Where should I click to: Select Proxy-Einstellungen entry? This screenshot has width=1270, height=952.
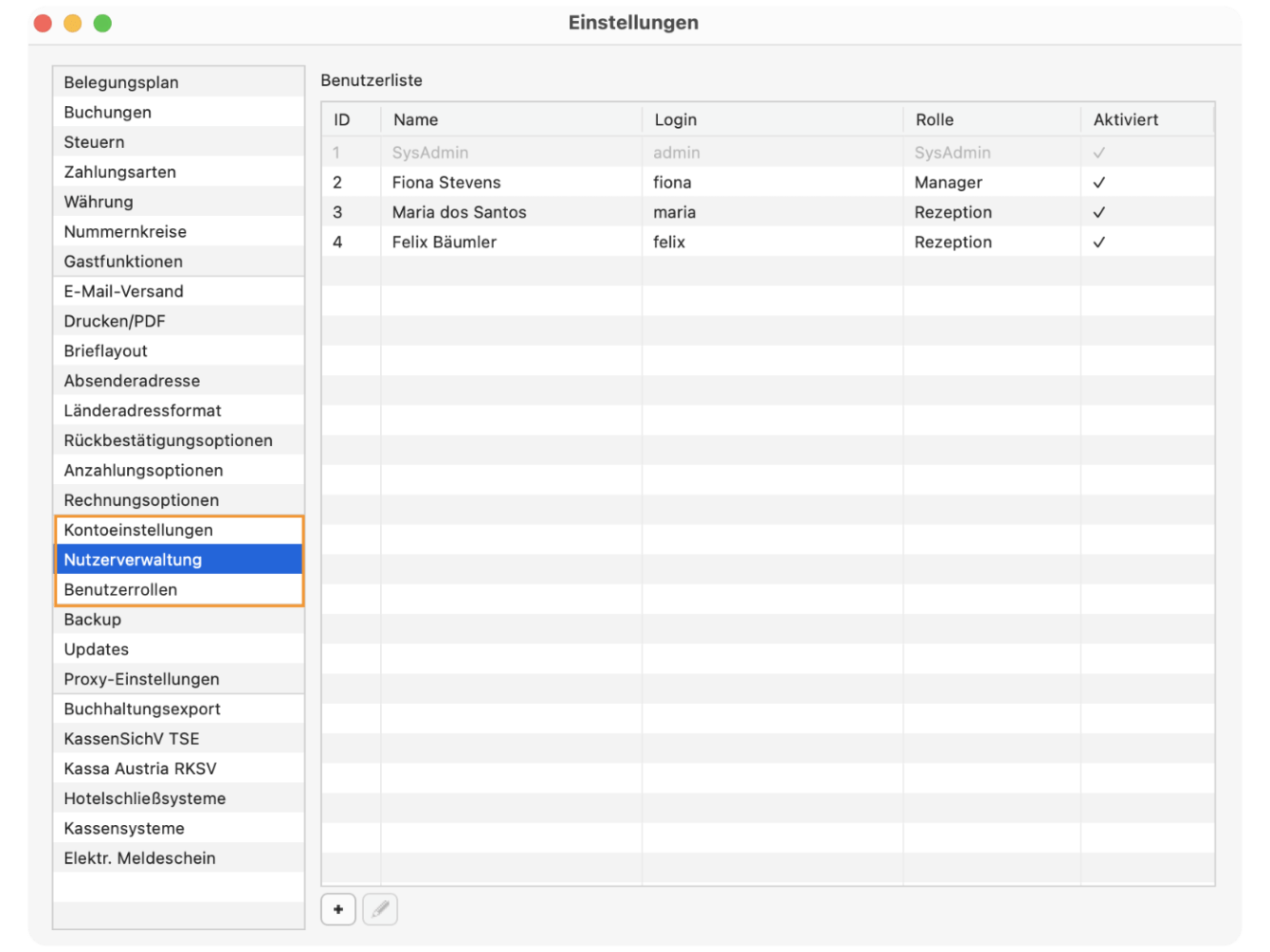click(178, 679)
